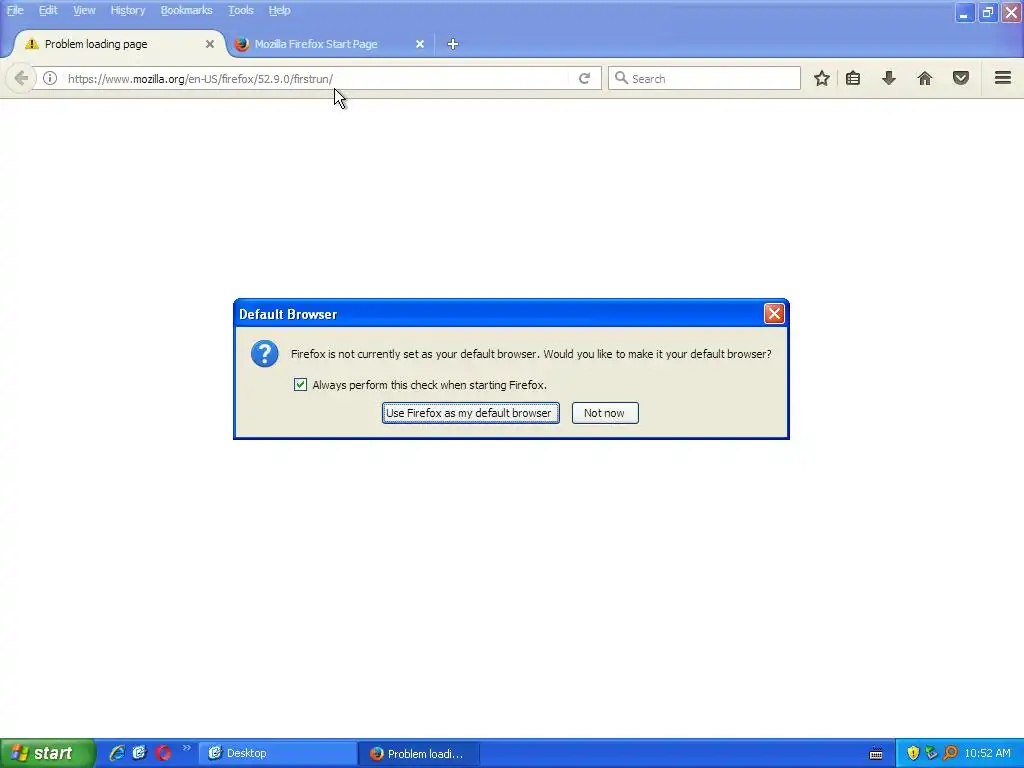Screen dimensions: 1024x768
Task: Switch to Problem loading page tab
Action: 118,44
